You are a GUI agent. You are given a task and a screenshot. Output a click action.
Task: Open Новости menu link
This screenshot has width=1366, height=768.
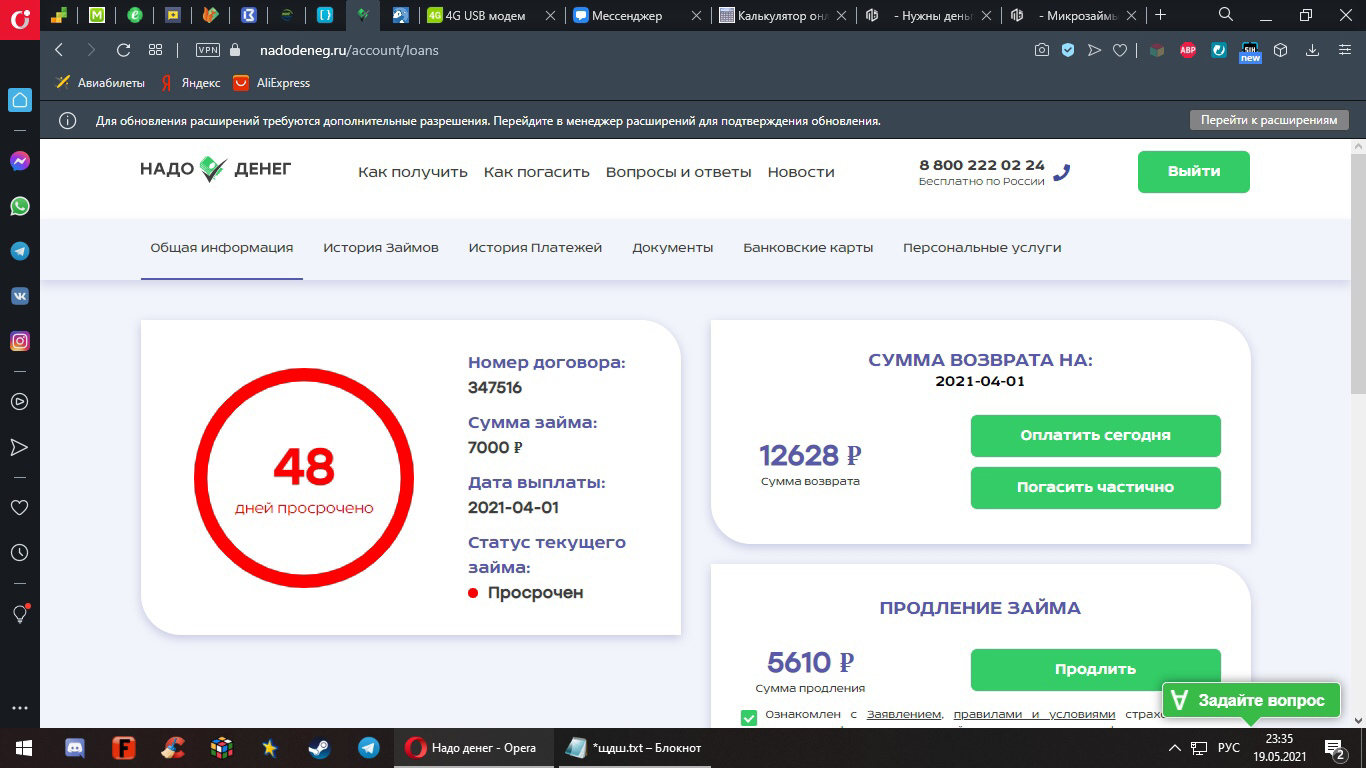point(801,172)
